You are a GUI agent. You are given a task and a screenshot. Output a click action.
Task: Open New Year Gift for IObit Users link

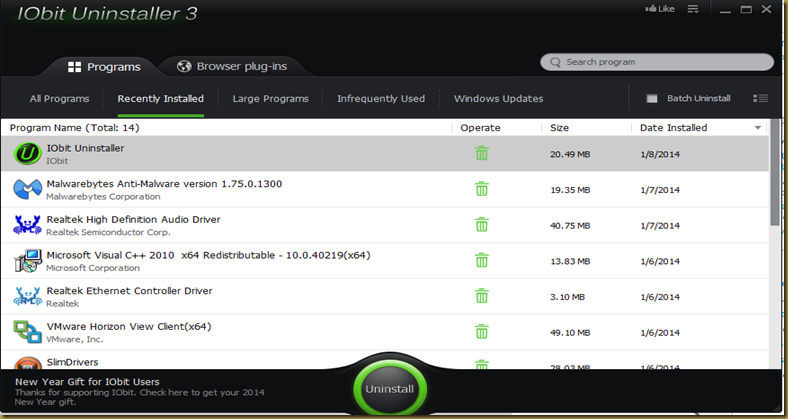pyautogui.click(x=87, y=382)
